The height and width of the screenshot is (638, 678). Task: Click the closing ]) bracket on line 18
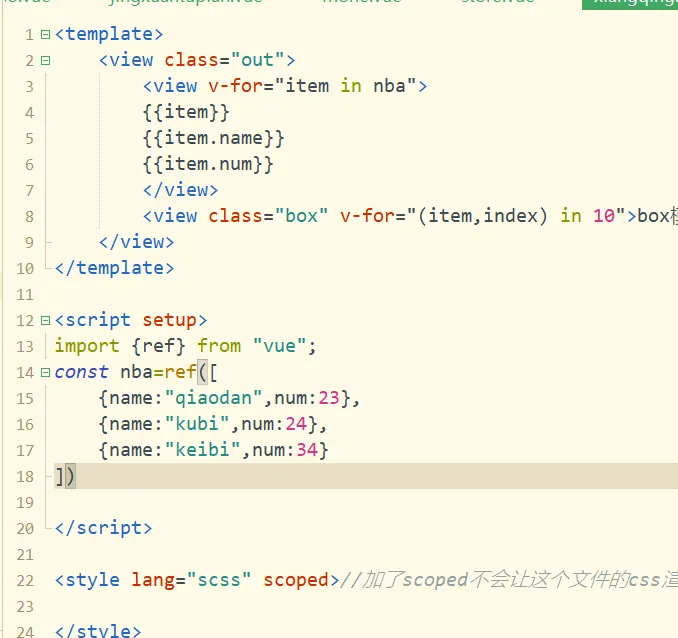pyautogui.click(x=65, y=476)
